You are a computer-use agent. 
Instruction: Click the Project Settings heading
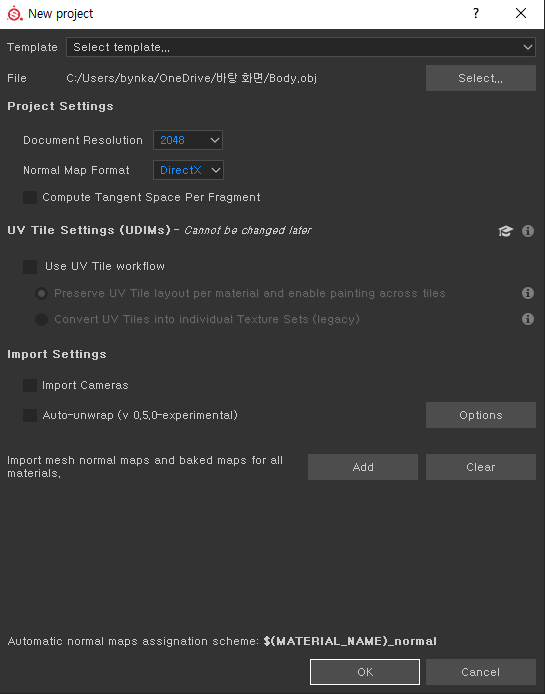[x=60, y=106]
